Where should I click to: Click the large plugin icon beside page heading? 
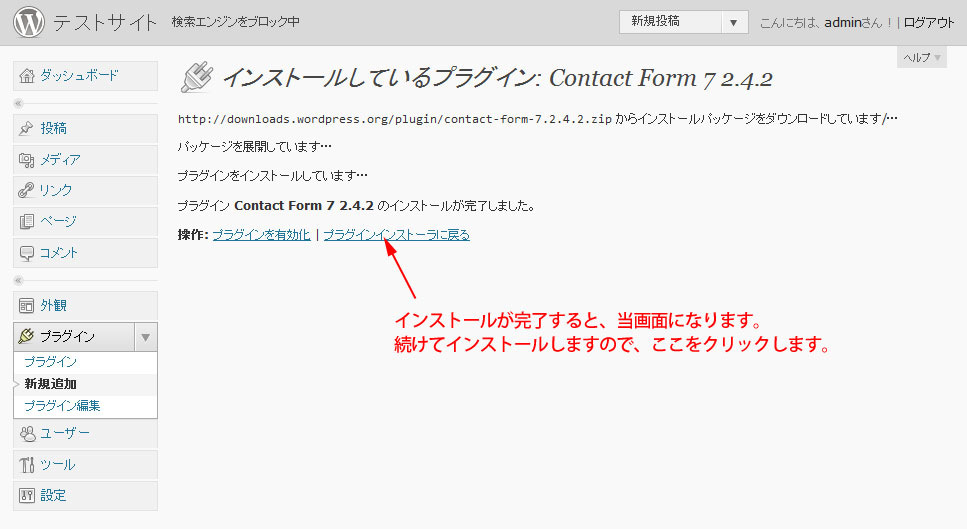pos(197,77)
